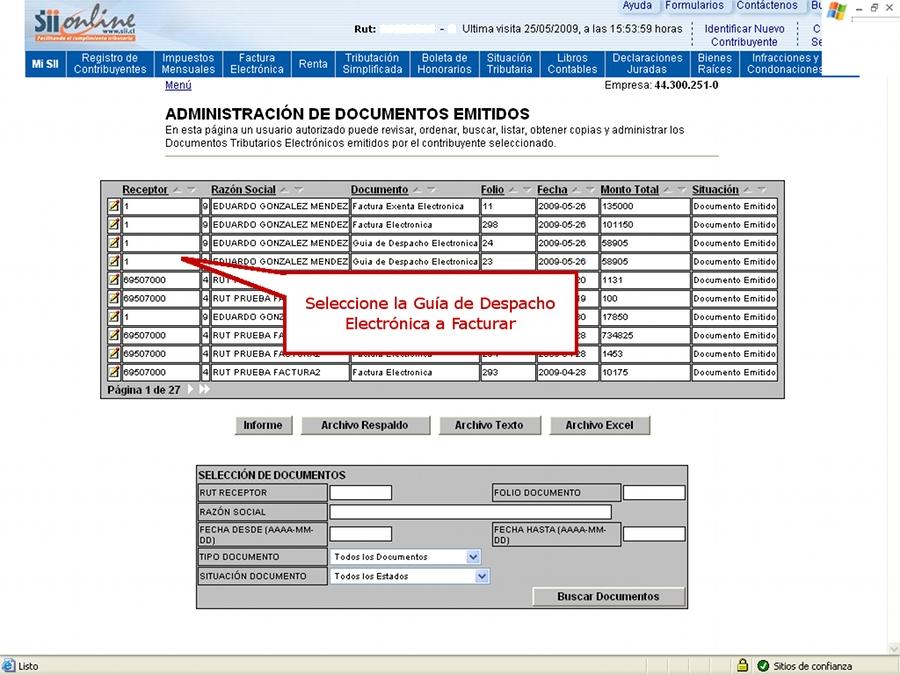Sort Fecha column ascending with up arrow

pyautogui.click(x=576, y=189)
